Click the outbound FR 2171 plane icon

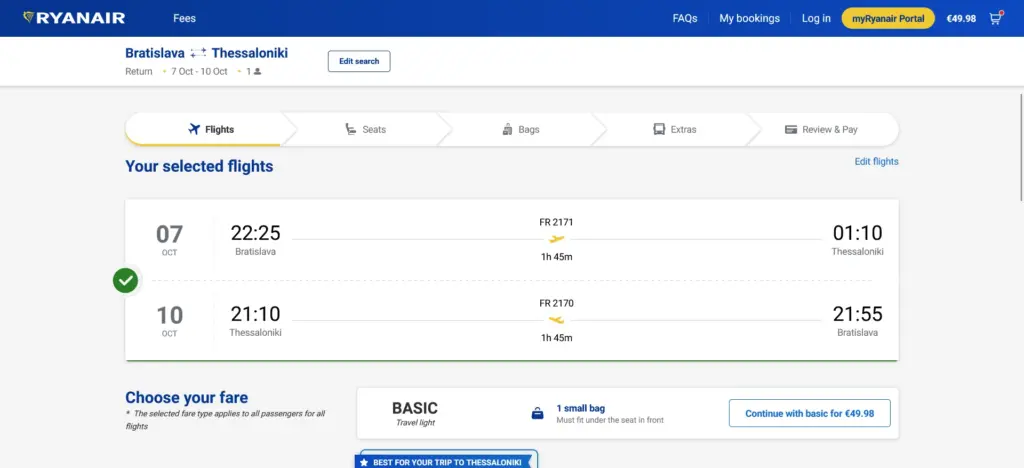(556, 240)
